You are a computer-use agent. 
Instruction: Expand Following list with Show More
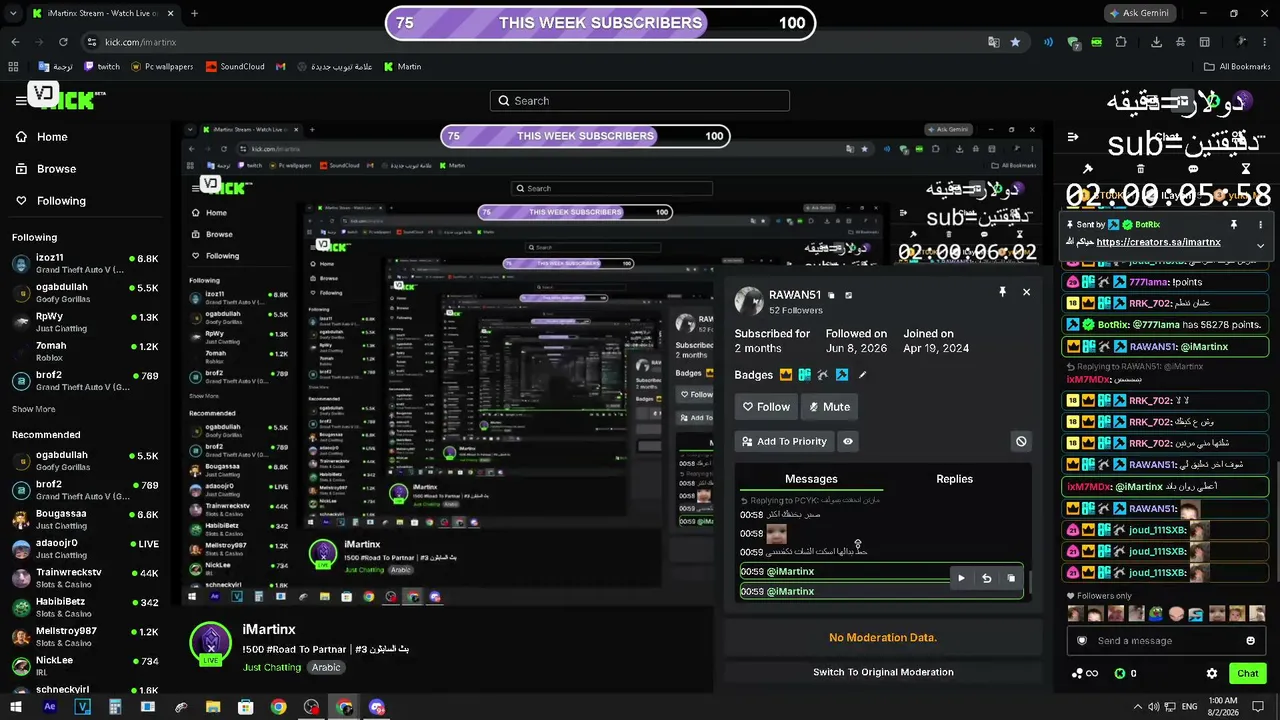(x=33, y=409)
